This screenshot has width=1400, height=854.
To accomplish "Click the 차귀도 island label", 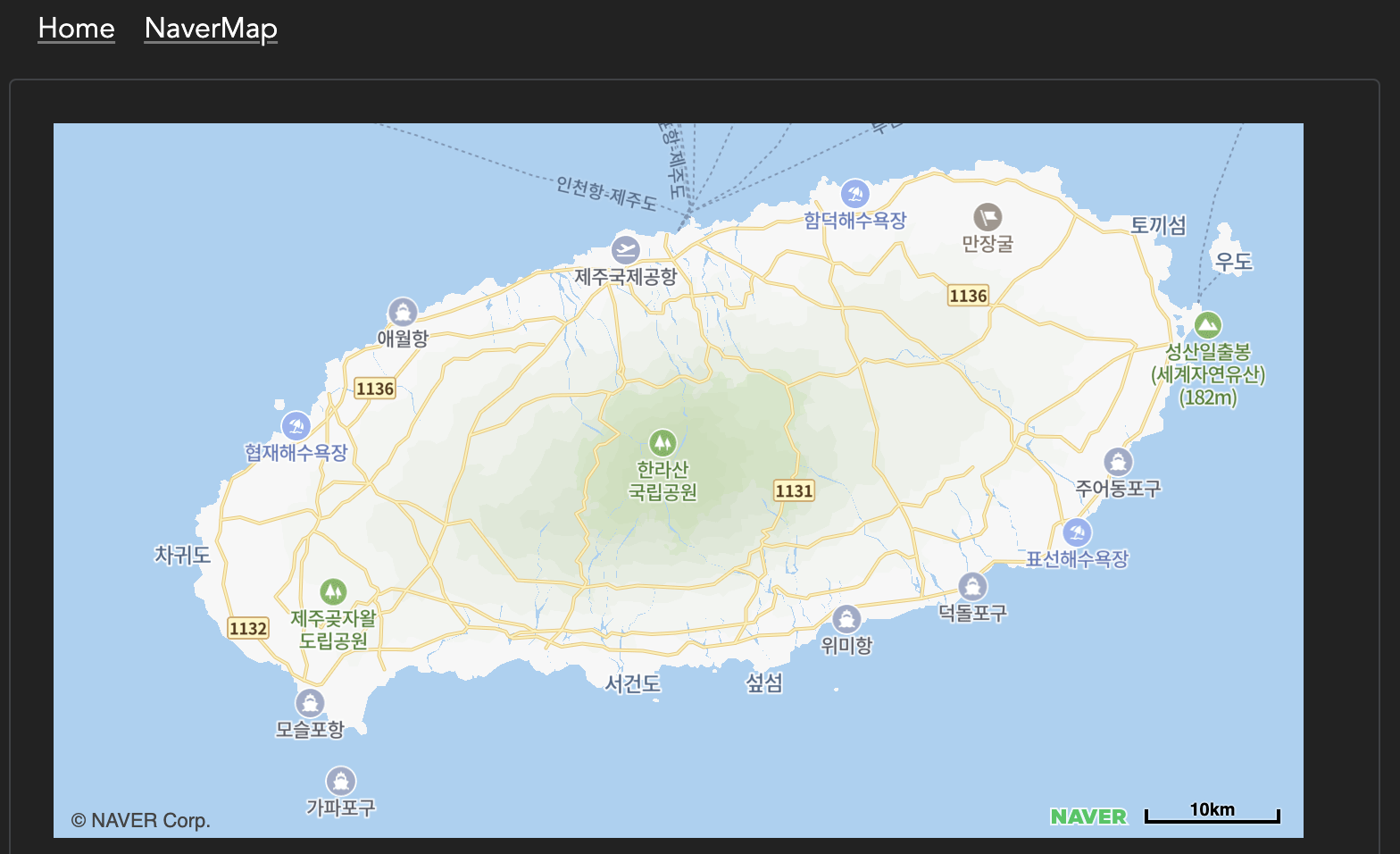I will pyautogui.click(x=183, y=555).
